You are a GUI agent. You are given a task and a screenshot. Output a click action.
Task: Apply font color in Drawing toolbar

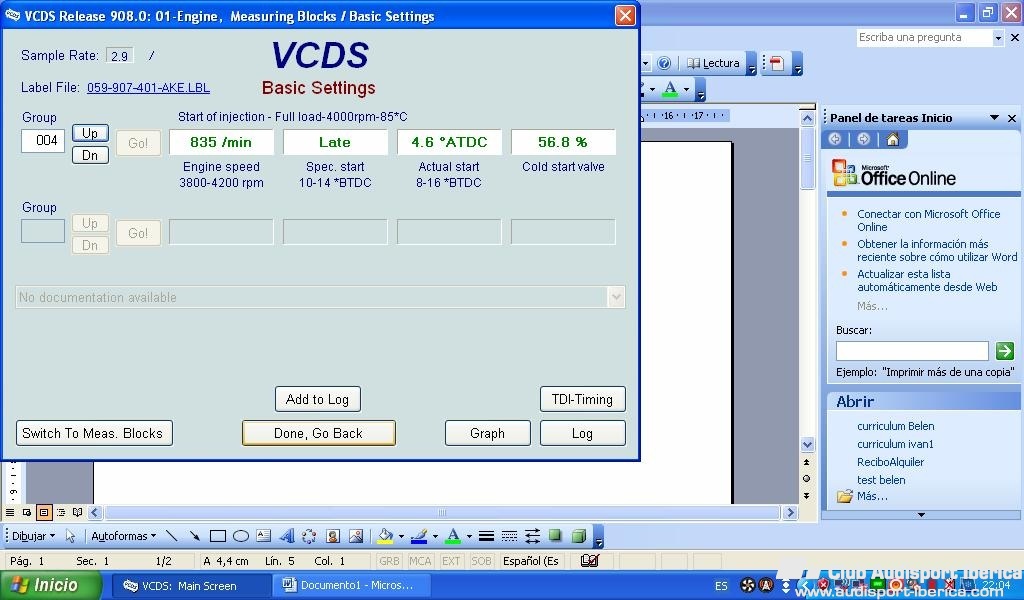tap(453, 536)
